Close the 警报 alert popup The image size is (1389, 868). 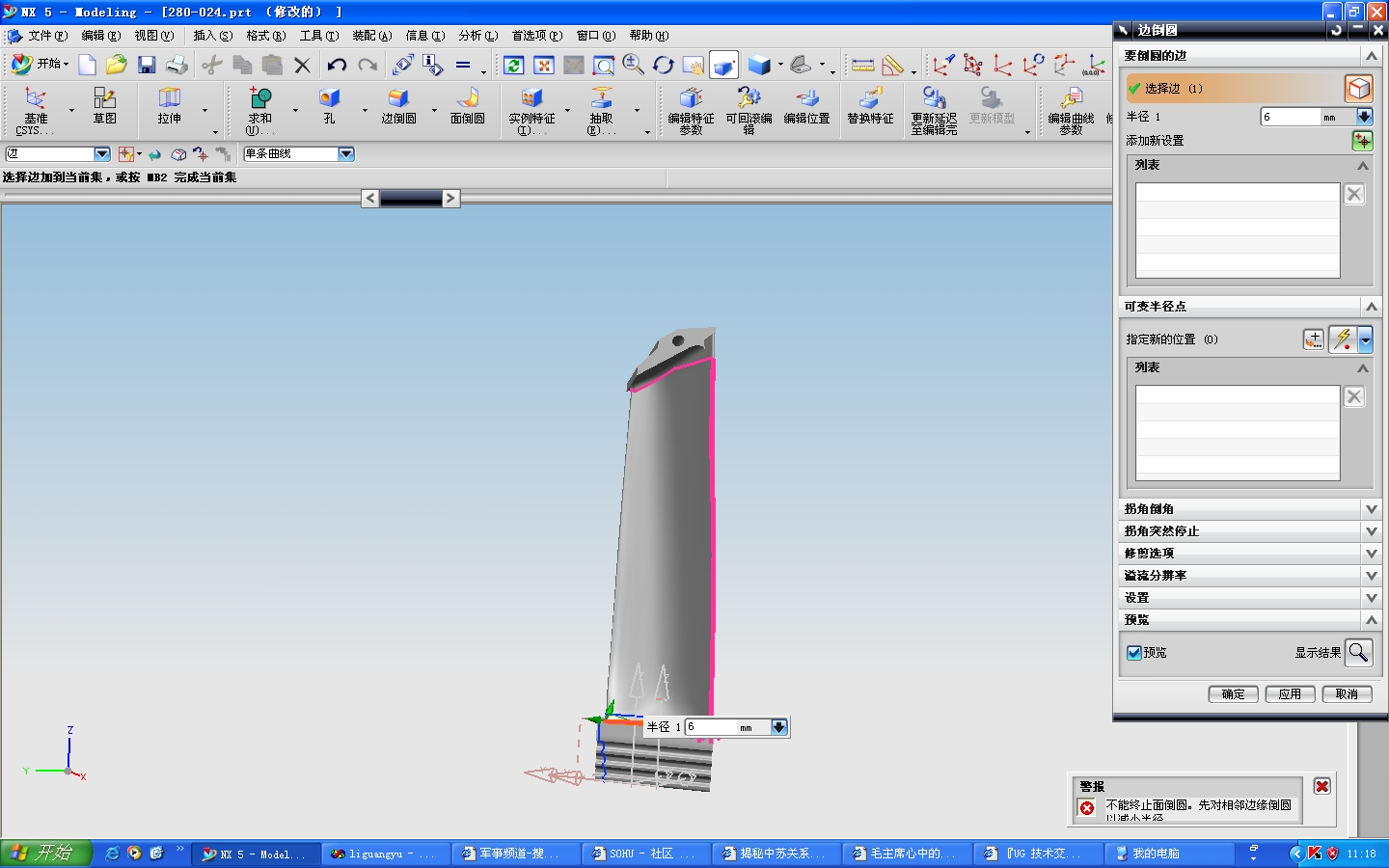[1322, 787]
